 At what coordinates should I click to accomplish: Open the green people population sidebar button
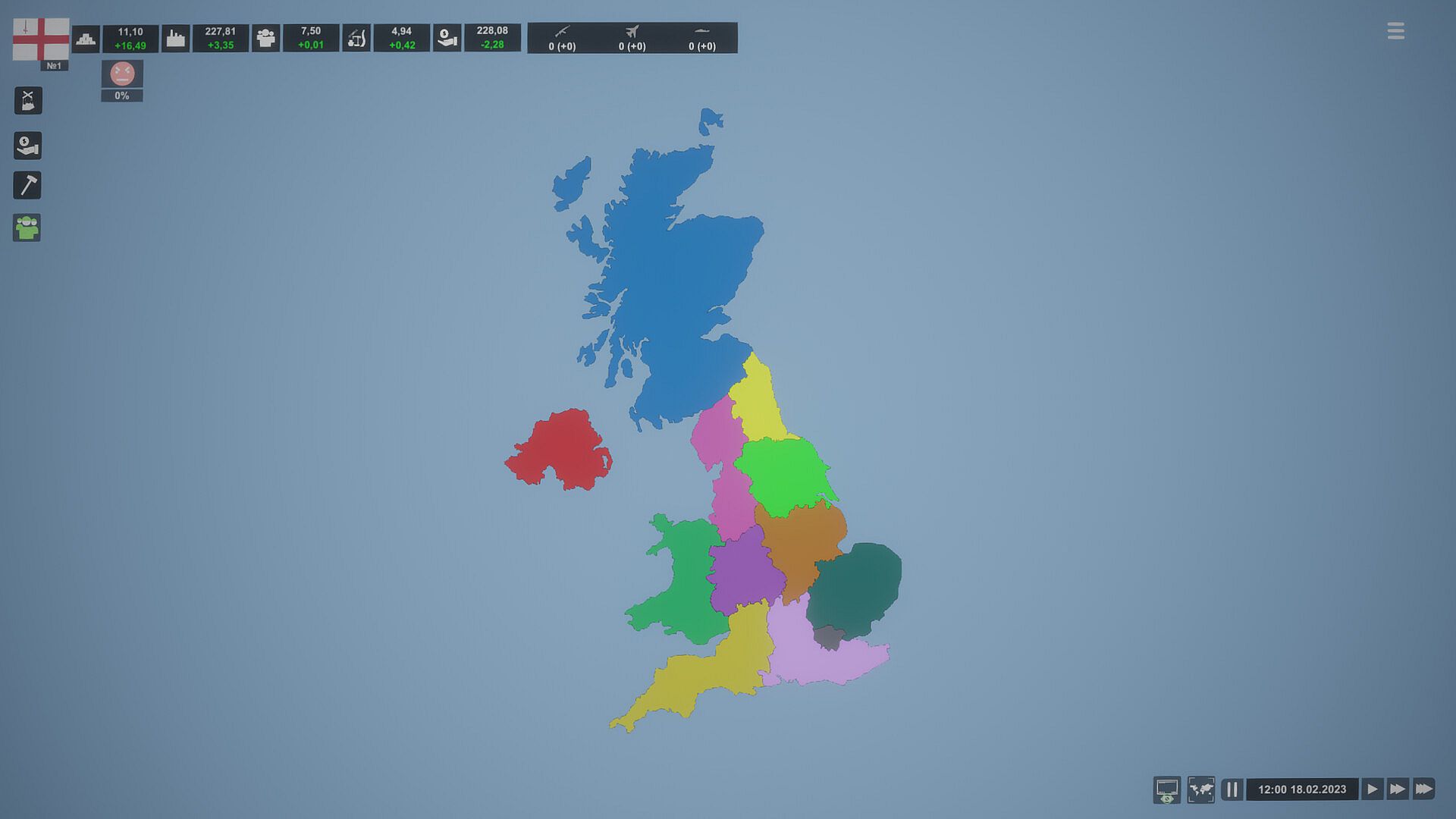(27, 227)
